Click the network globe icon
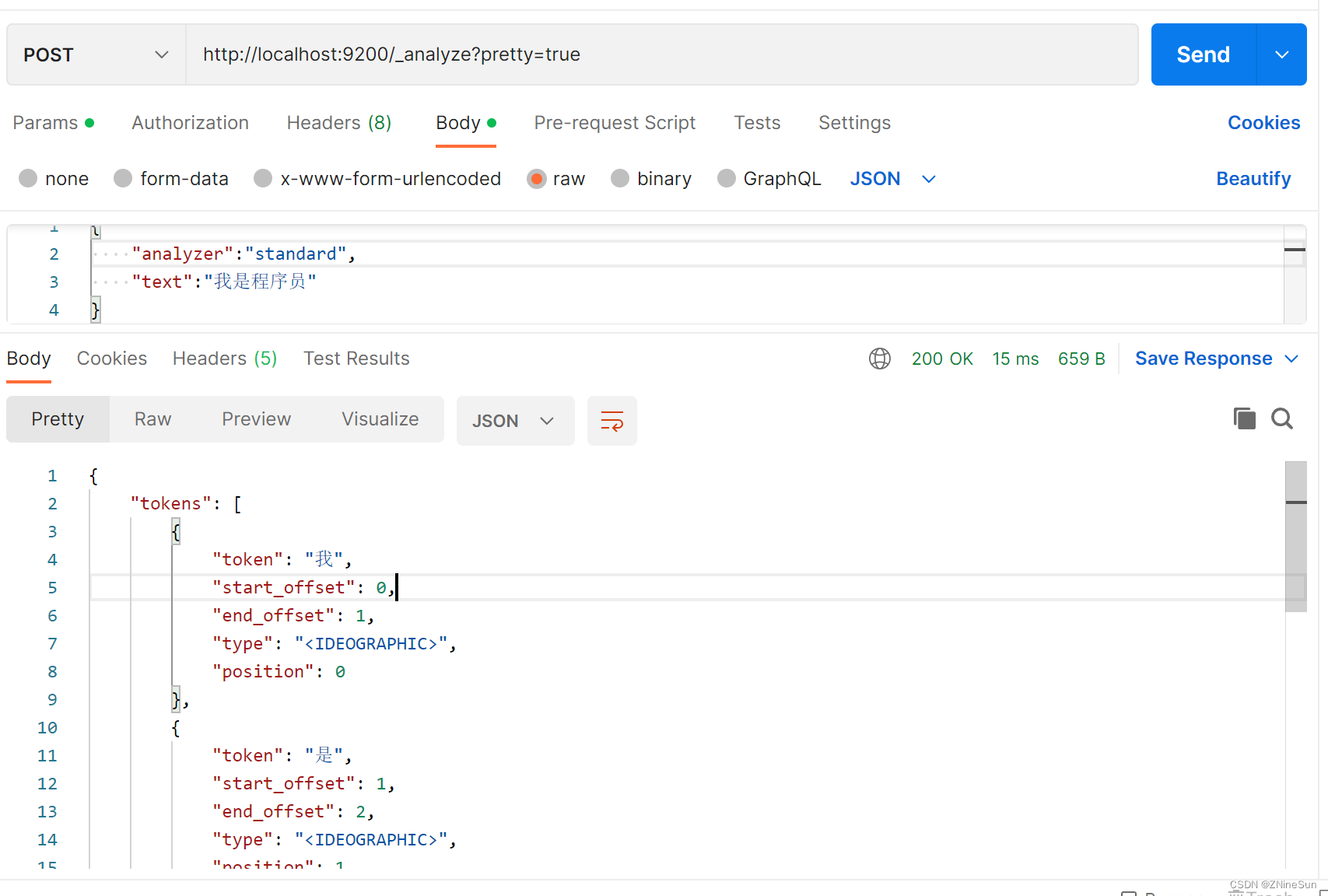The image size is (1328, 896). coord(880,359)
